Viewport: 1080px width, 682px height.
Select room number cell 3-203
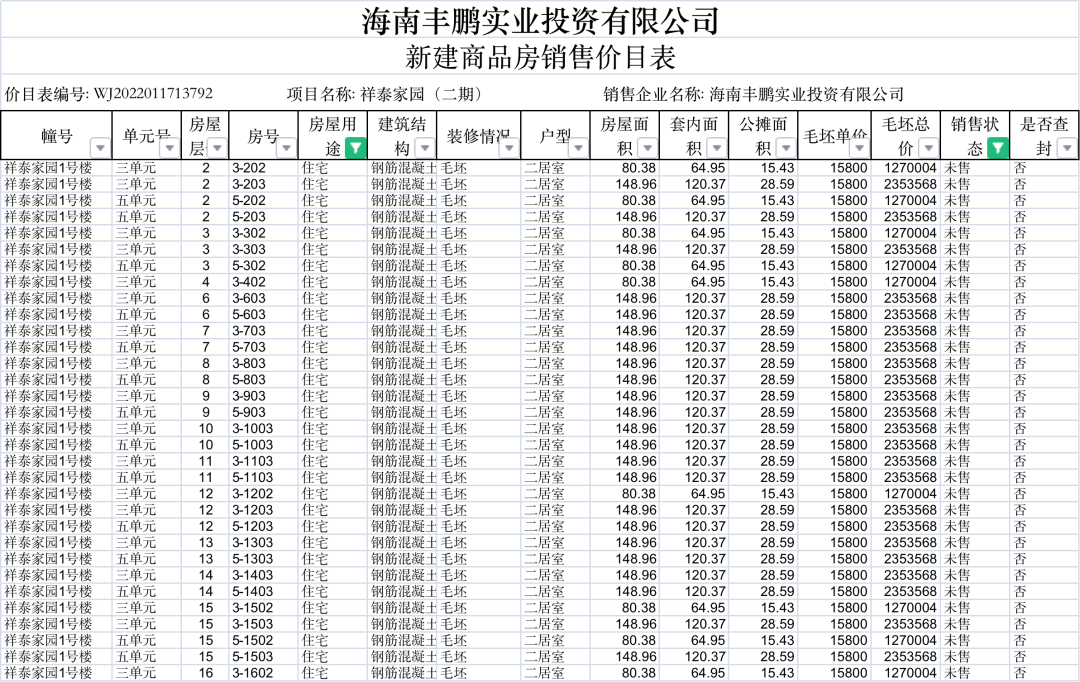pyautogui.click(x=263, y=184)
